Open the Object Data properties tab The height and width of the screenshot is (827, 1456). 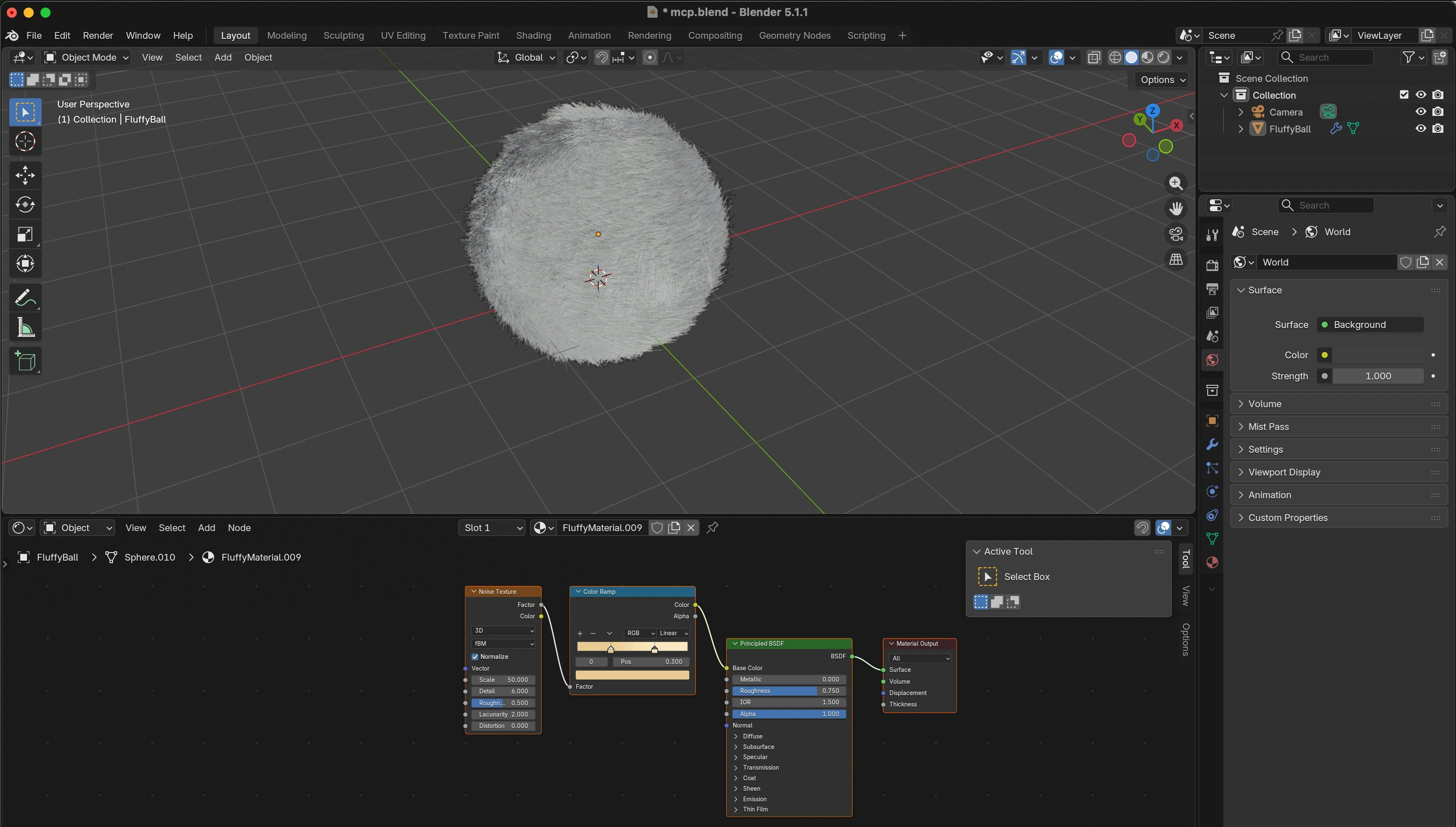pyautogui.click(x=1212, y=538)
